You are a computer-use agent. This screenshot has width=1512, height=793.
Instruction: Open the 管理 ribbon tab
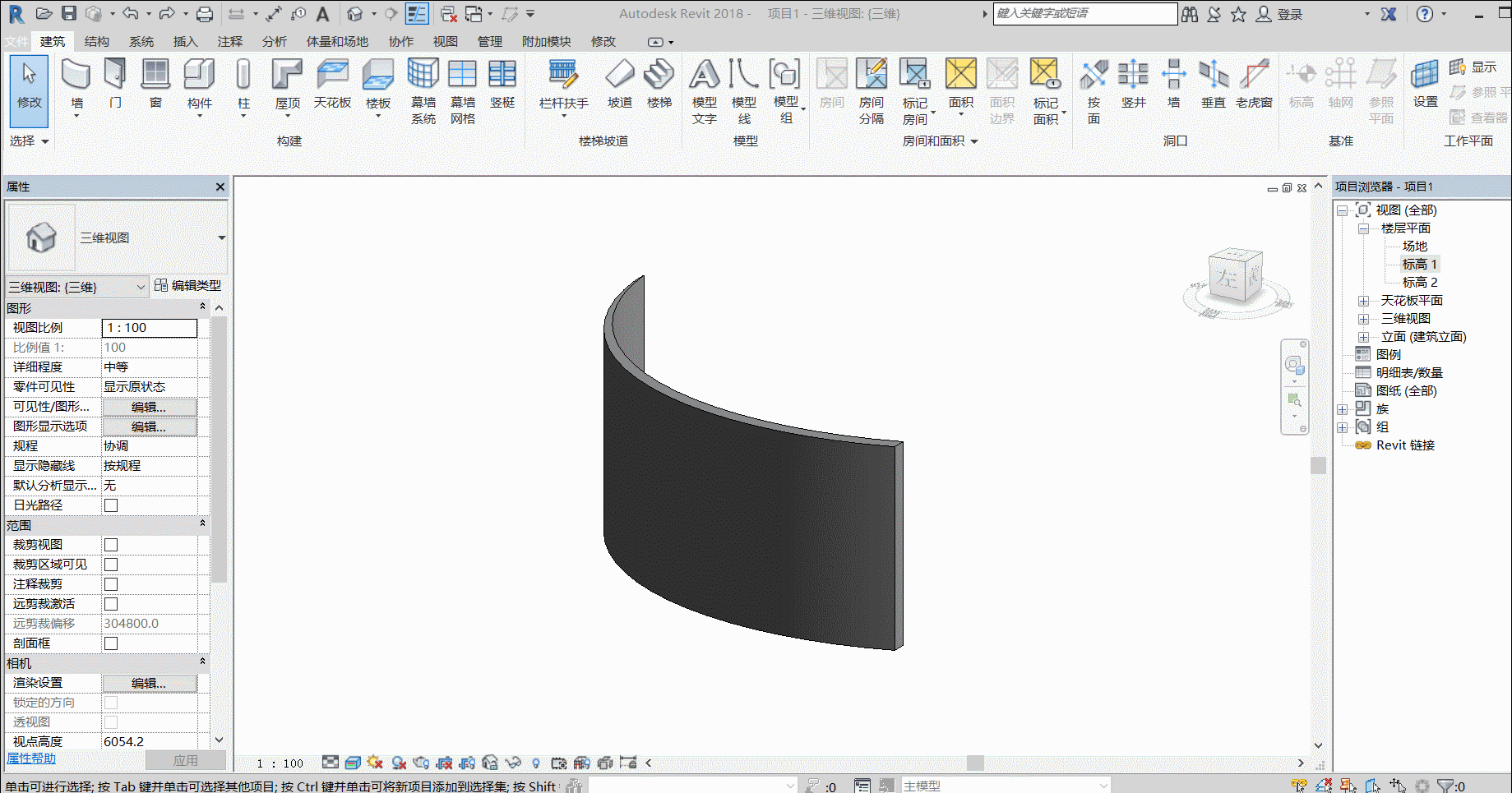click(x=490, y=41)
